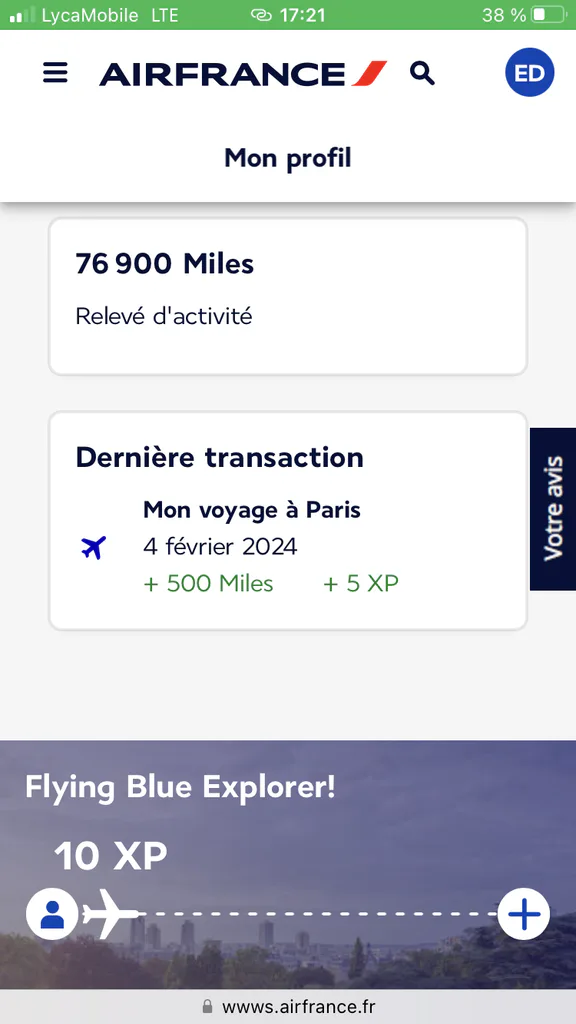Screen dimensions: 576x1024
Task: Select the Dernière transaction heading
Action: point(219,457)
